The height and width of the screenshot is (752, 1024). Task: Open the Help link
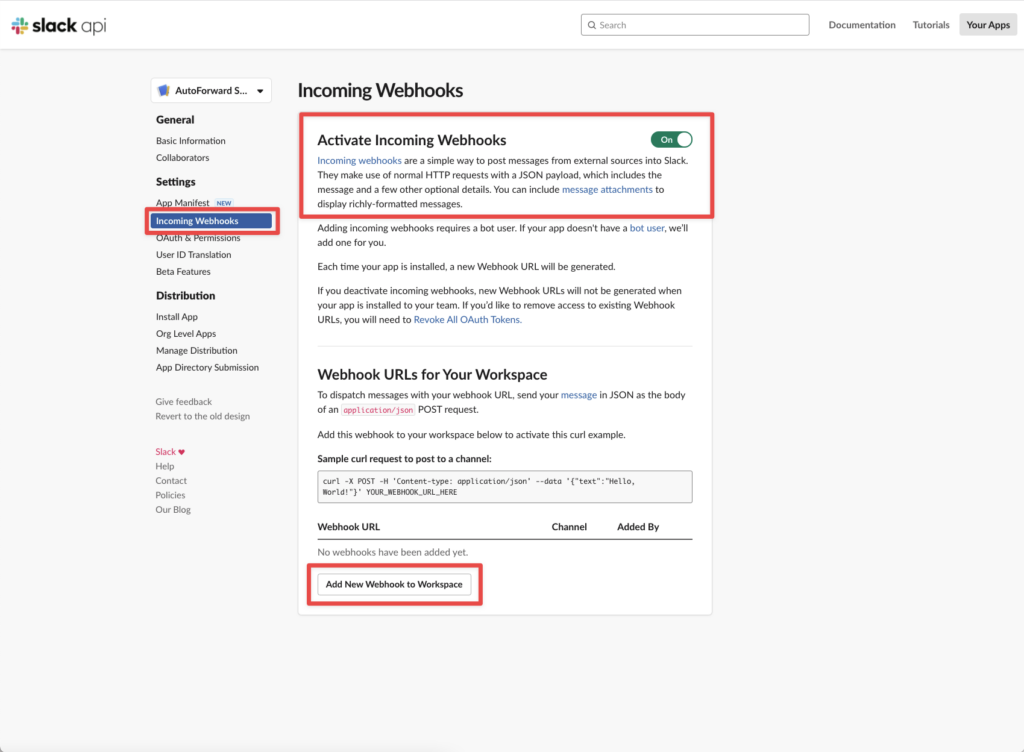point(165,466)
